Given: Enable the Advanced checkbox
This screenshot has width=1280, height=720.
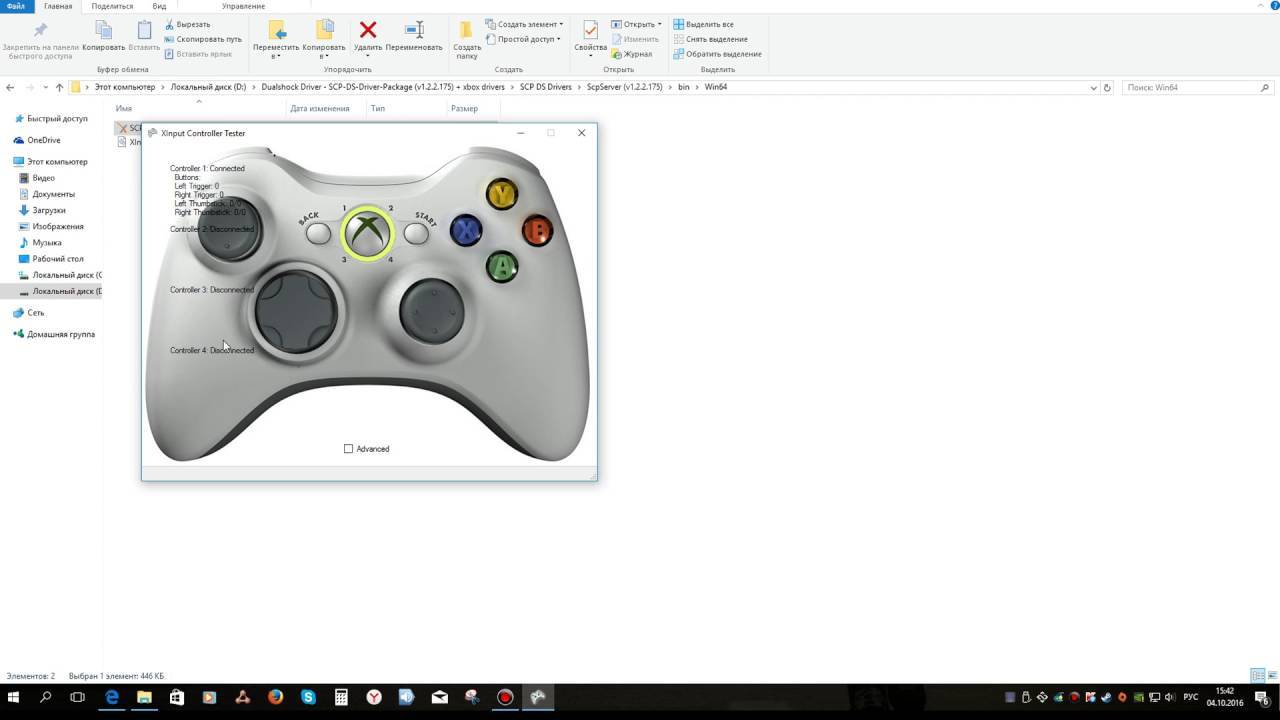Looking at the screenshot, I should pos(348,449).
